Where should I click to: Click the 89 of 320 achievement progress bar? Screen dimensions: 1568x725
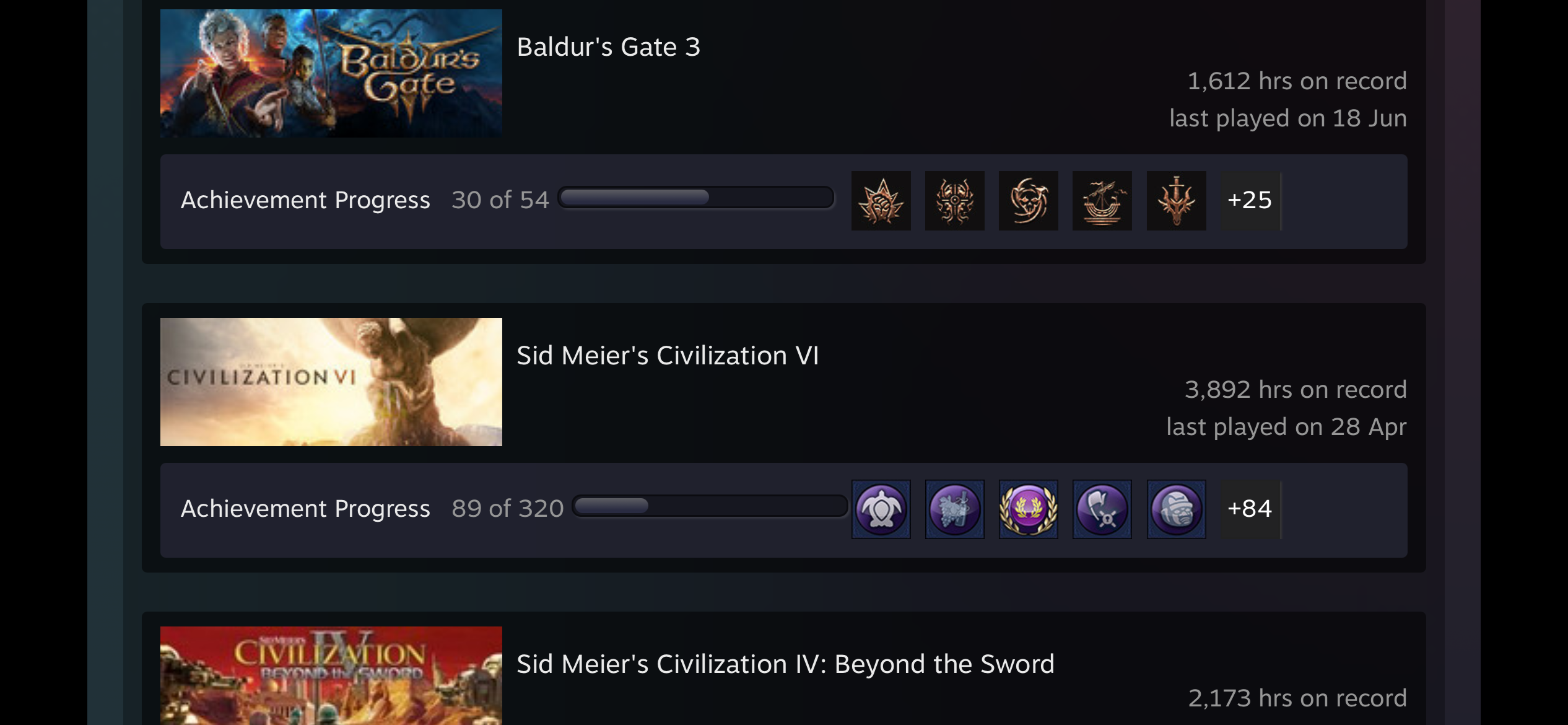tap(710, 506)
